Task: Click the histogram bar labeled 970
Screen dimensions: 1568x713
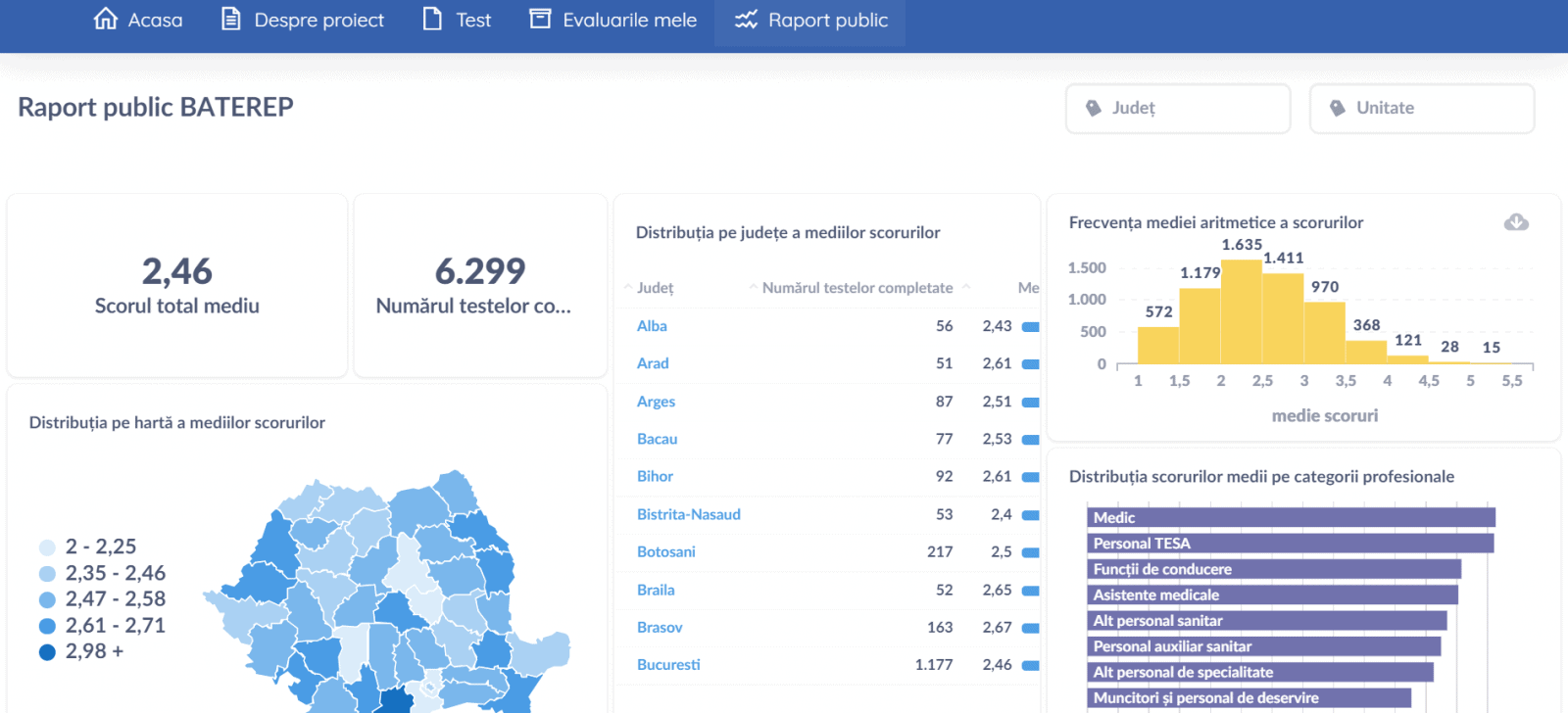Action: click(x=1325, y=332)
